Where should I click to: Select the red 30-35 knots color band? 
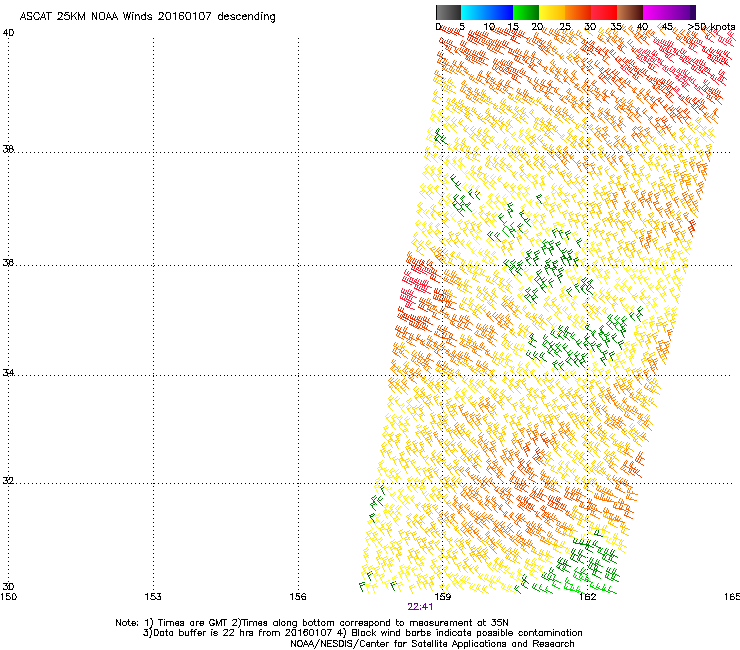(x=604, y=12)
